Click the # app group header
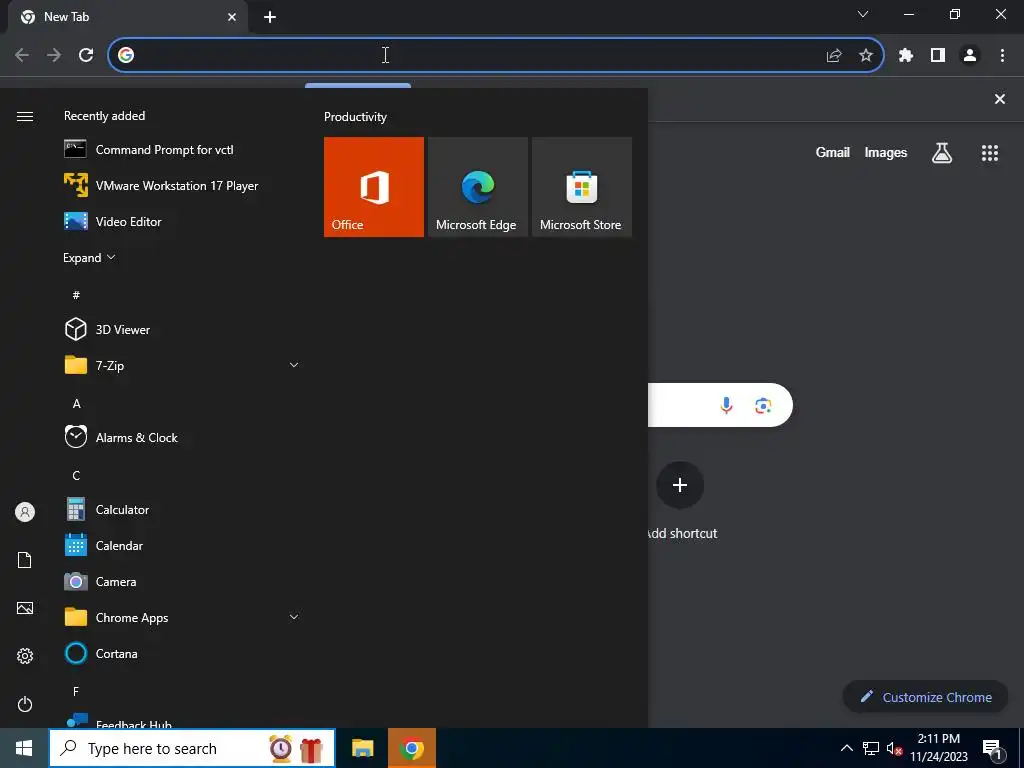Screen dimensions: 1024x768 (x=76, y=295)
